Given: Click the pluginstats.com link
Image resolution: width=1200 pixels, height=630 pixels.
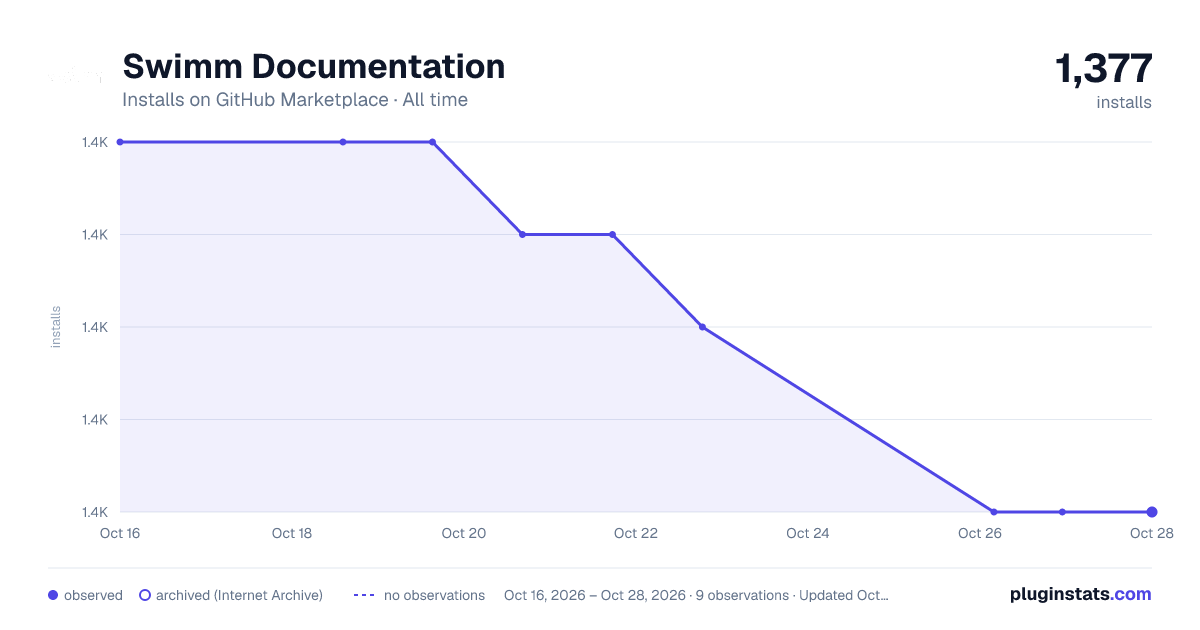Looking at the screenshot, I should point(1080,594).
